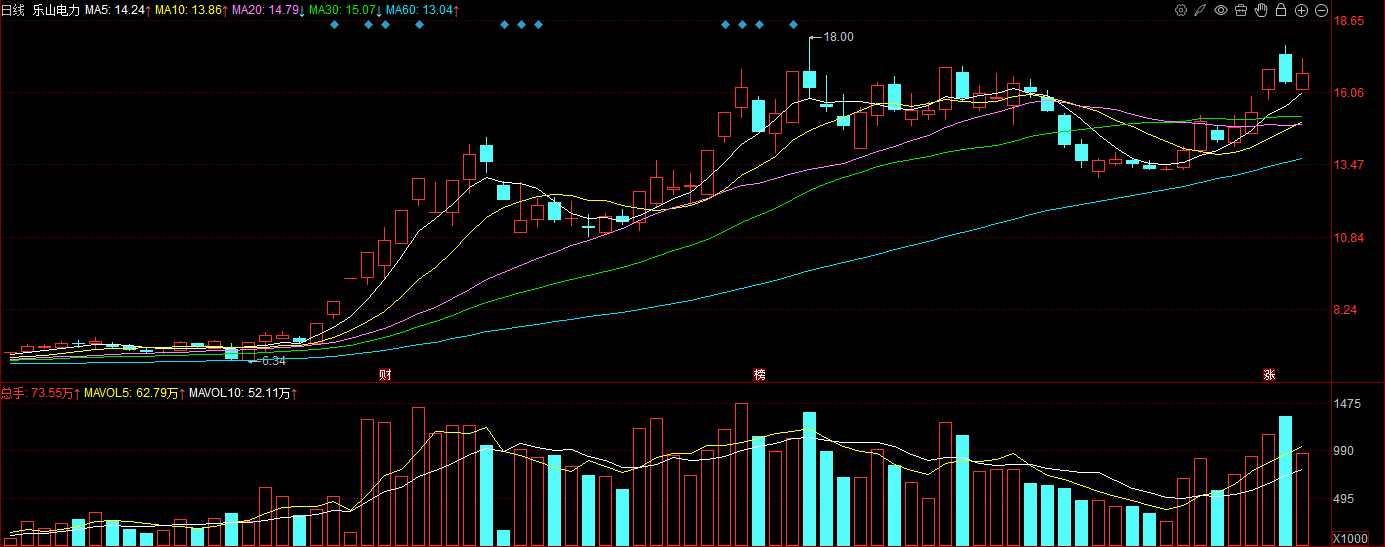The width and height of the screenshot is (1385, 547).
Task: Click the X1000 volume unit label
Action: pyautogui.click(x=1350, y=539)
